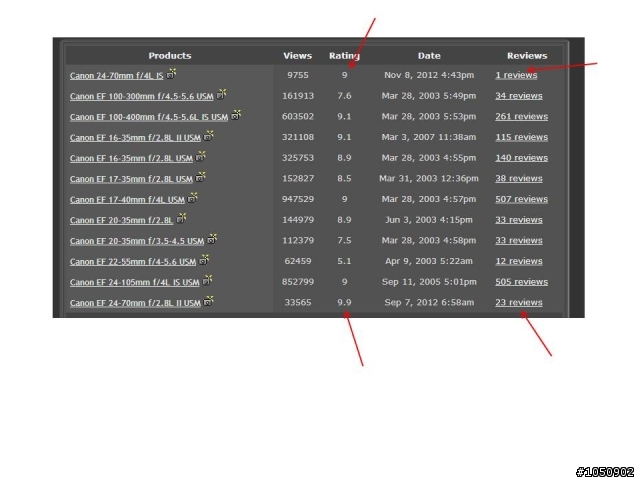Open Canon EF 16-35mm f/2.8L USM link
Image resolution: width=640 pixels, height=480 pixels.
pos(131,158)
